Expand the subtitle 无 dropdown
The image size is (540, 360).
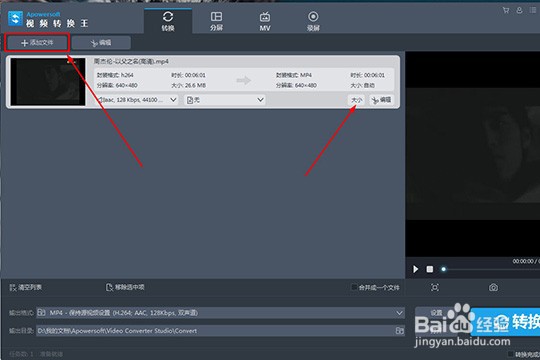click(x=225, y=100)
